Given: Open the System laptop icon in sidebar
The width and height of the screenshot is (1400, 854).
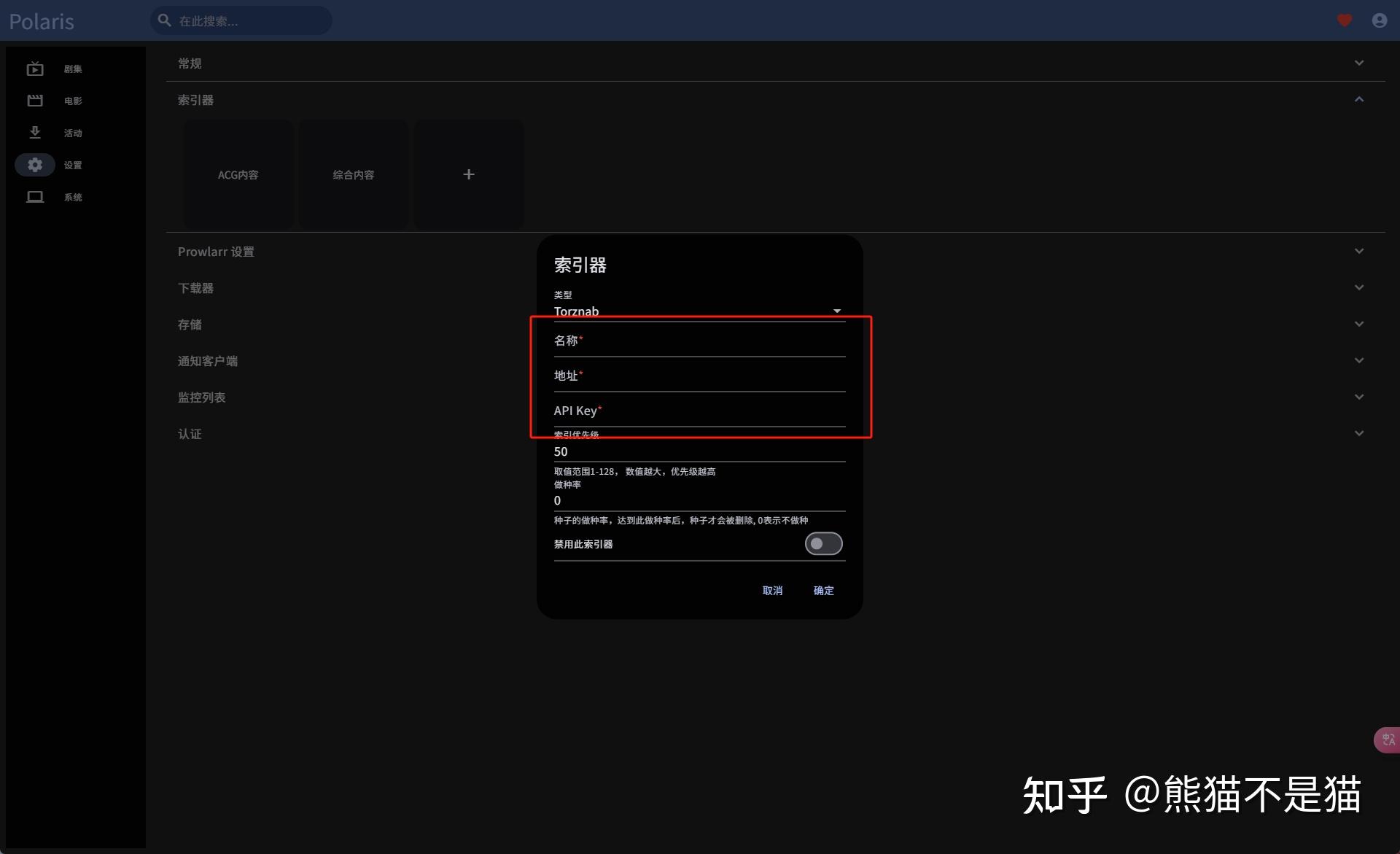Looking at the screenshot, I should coord(35,197).
